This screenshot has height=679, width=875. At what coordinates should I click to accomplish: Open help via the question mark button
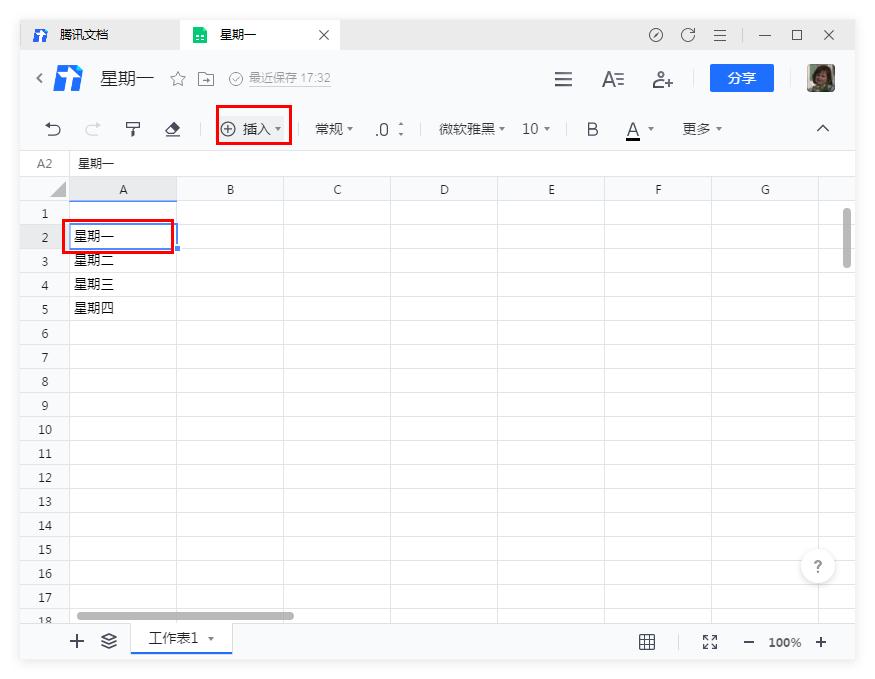[818, 566]
